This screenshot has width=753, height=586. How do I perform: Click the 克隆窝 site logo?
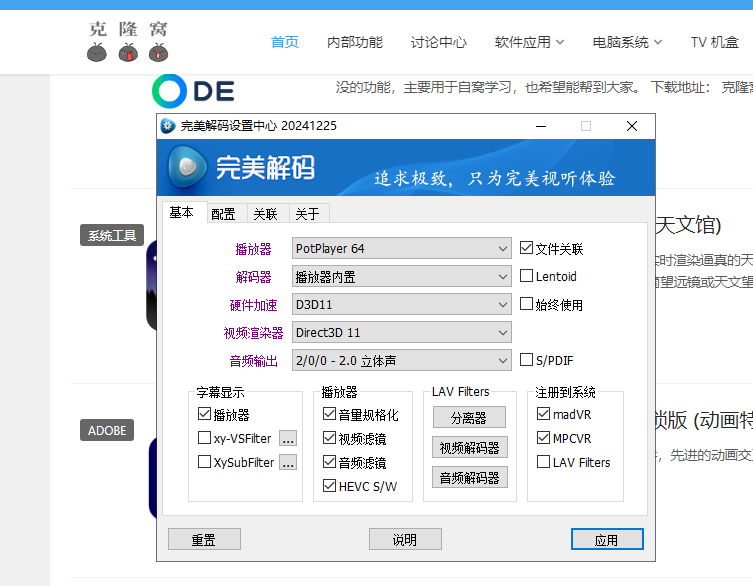(x=128, y=41)
